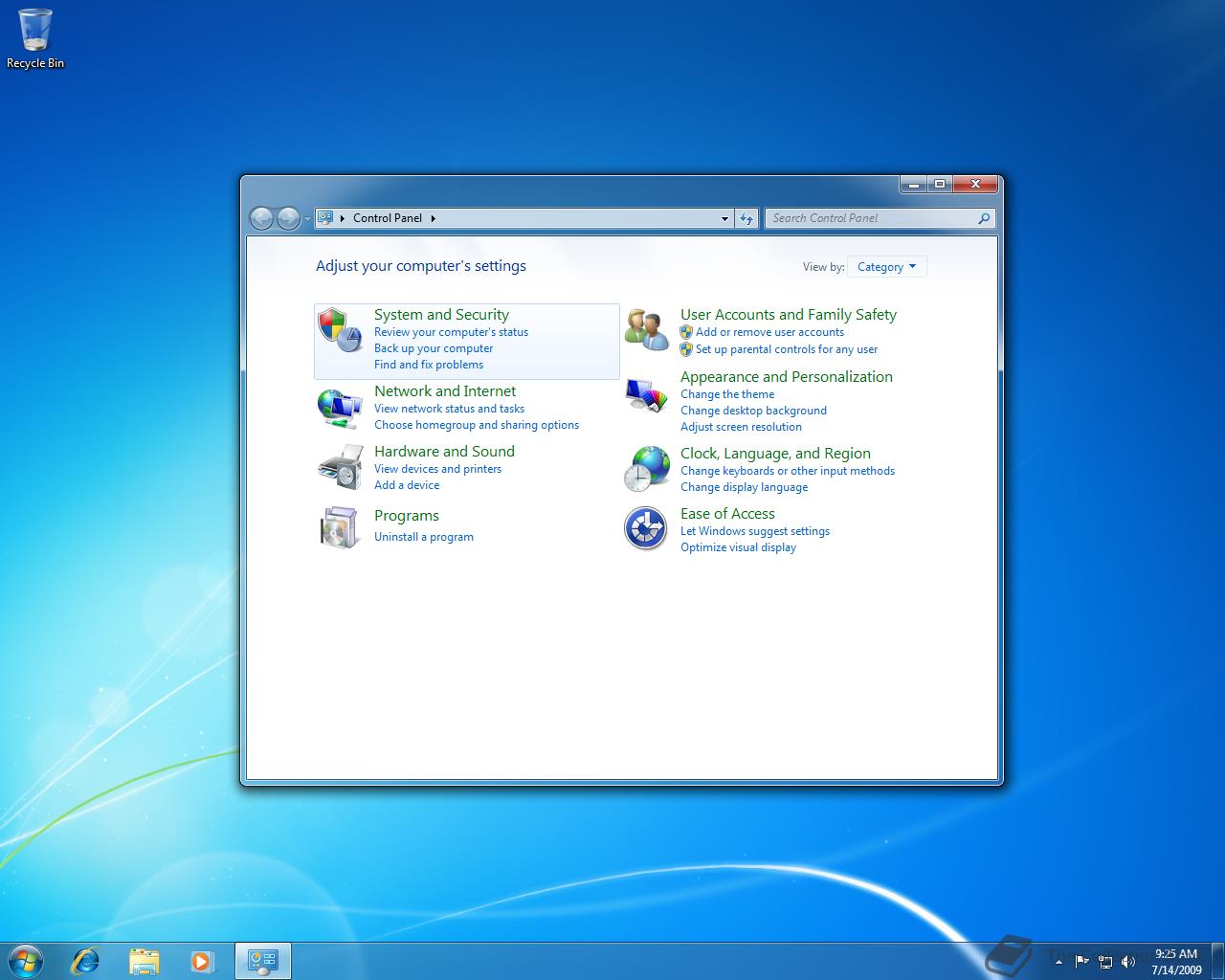Click the taskbar clock and date
Viewport: 1225px width, 980px height.
click(x=1176, y=961)
